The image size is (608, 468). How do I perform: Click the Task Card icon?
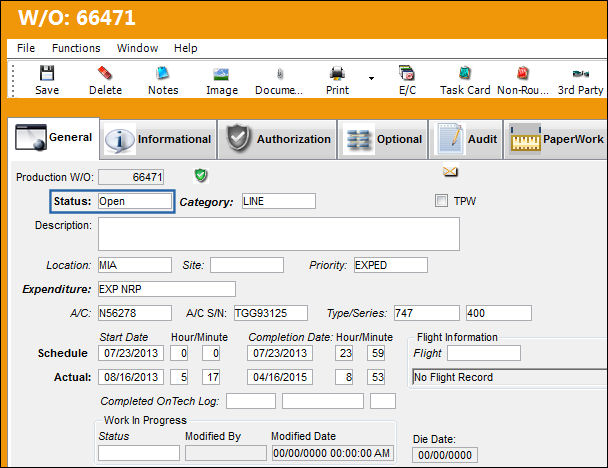[465, 73]
